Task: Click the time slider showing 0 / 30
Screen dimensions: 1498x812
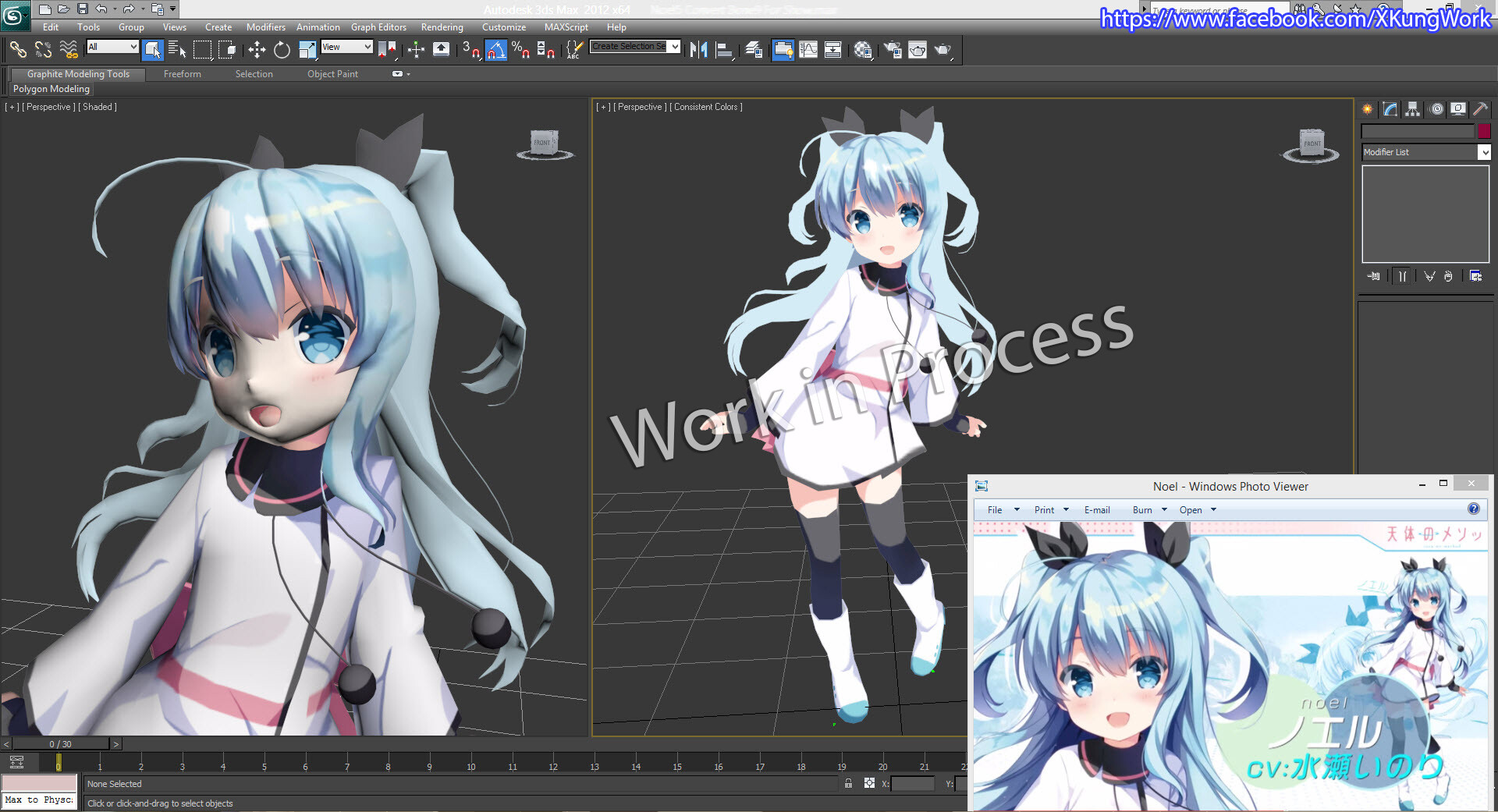Action: pos(61,744)
